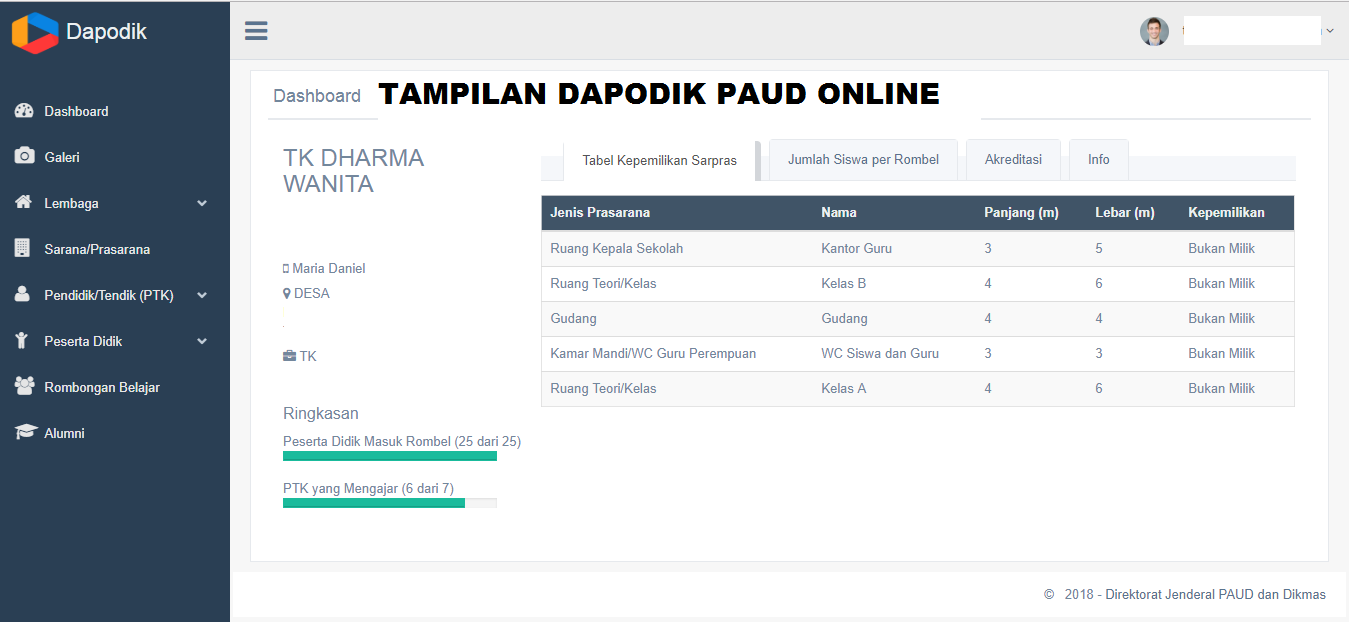Open the account dropdown at top right

coord(1329,30)
